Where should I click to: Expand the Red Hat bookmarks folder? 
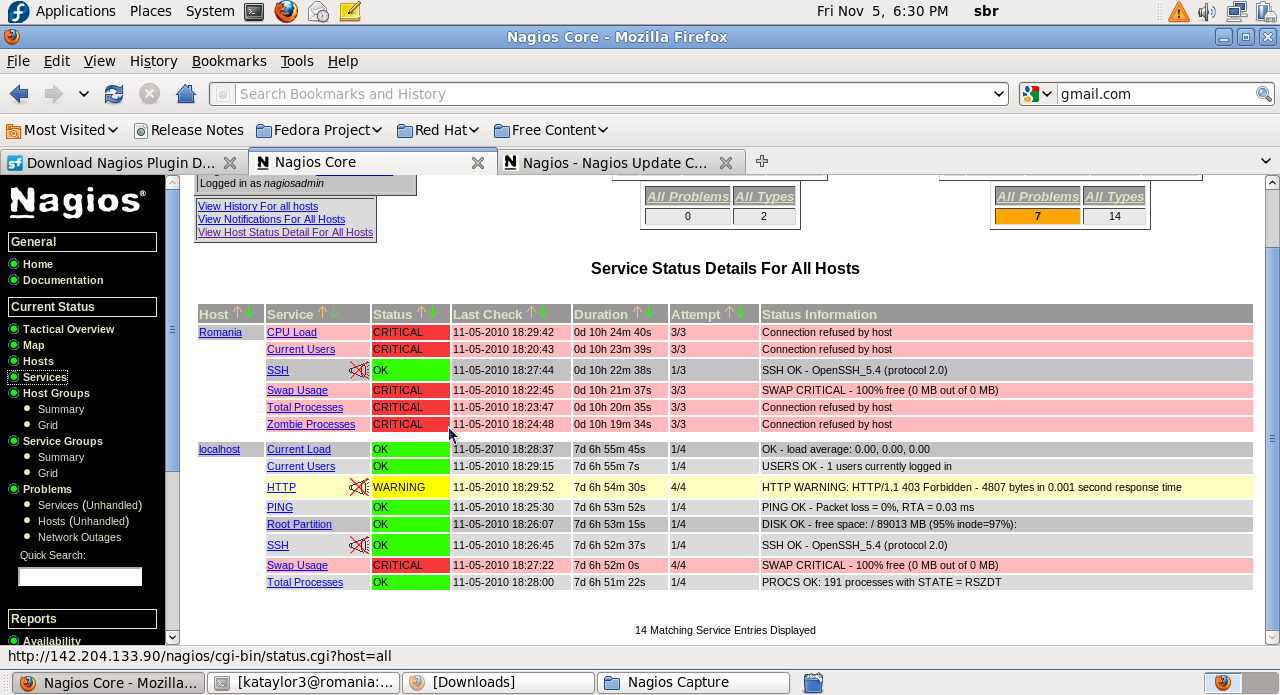click(x=438, y=130)
